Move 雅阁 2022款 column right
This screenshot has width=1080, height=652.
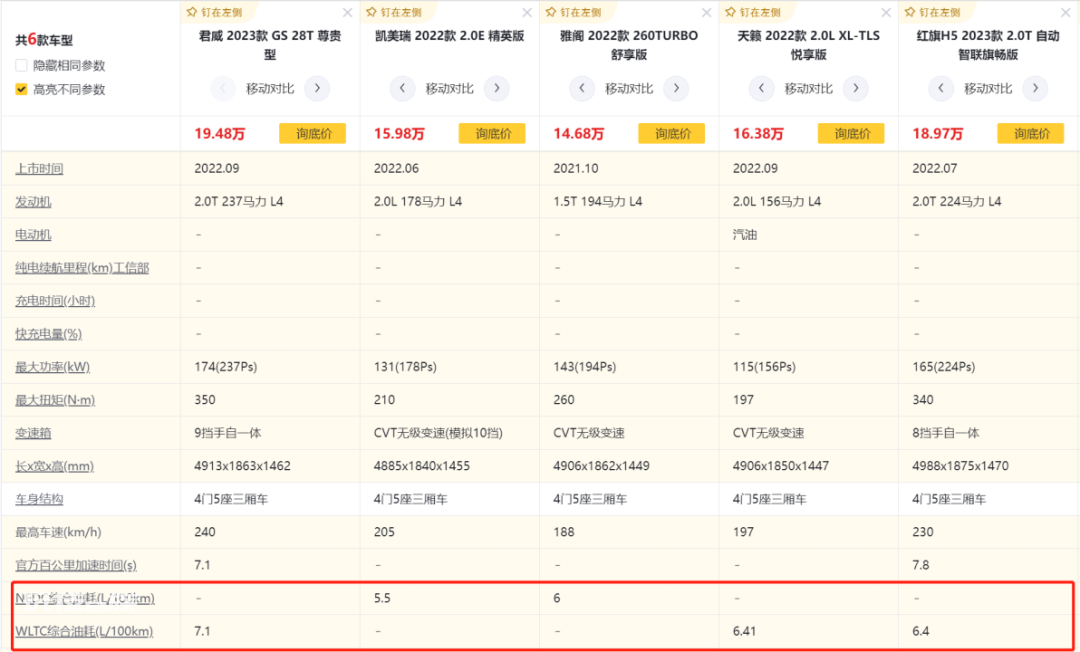676,88
